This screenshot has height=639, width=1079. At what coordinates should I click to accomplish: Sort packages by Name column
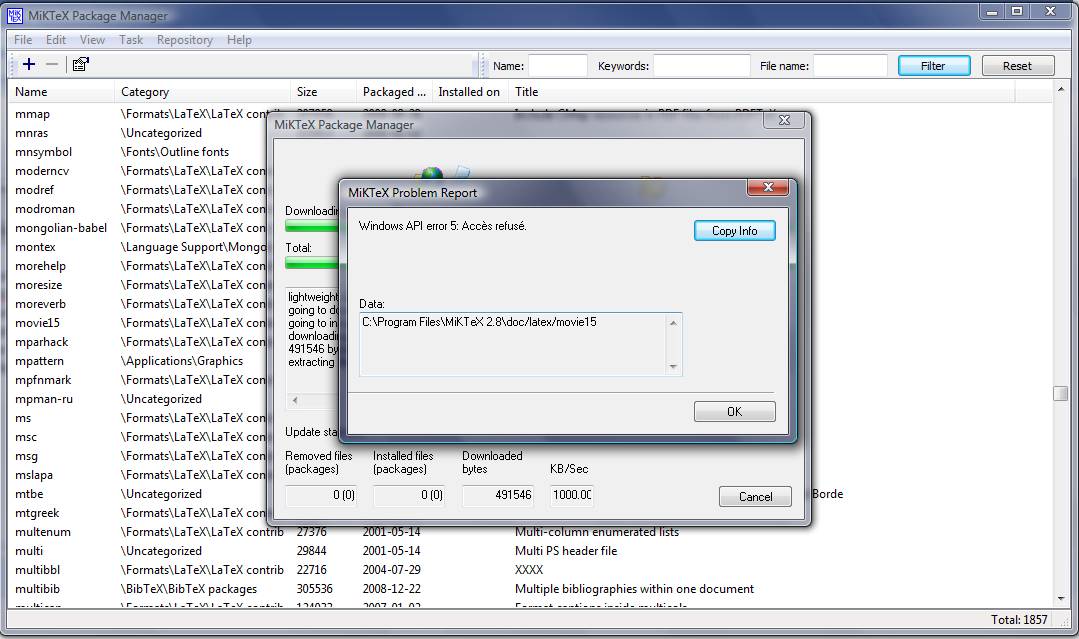point(61,91)
